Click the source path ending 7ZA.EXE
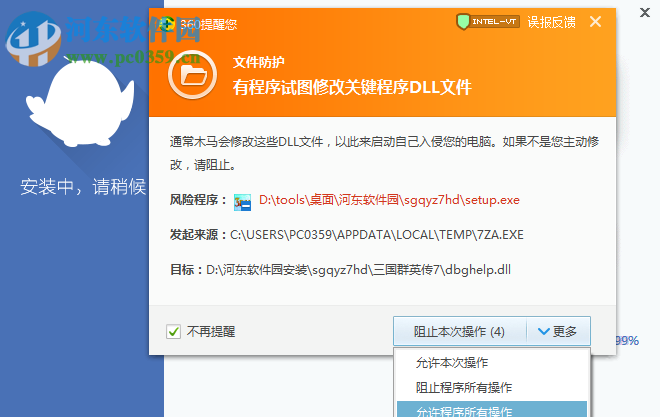Image resolution: width=660 pixels, height=417 pixels. [x=377, y=235]
